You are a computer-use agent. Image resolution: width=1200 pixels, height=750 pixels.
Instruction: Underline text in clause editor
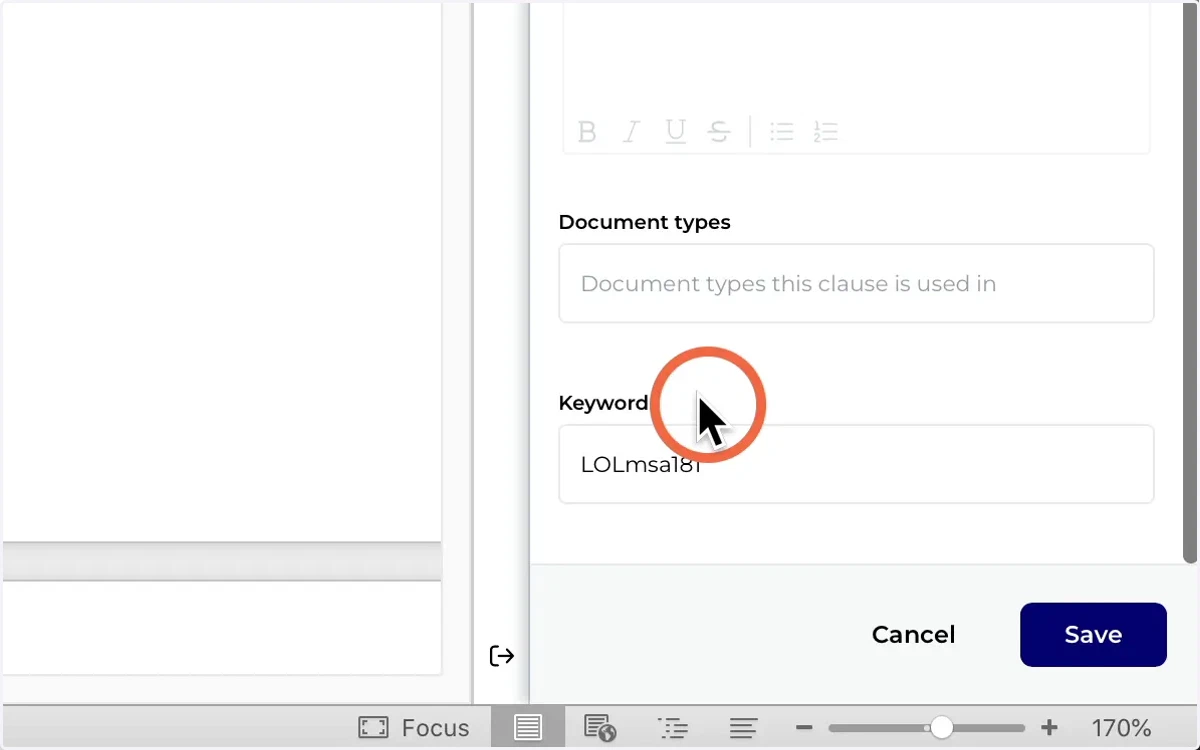(x=676, y=132)
